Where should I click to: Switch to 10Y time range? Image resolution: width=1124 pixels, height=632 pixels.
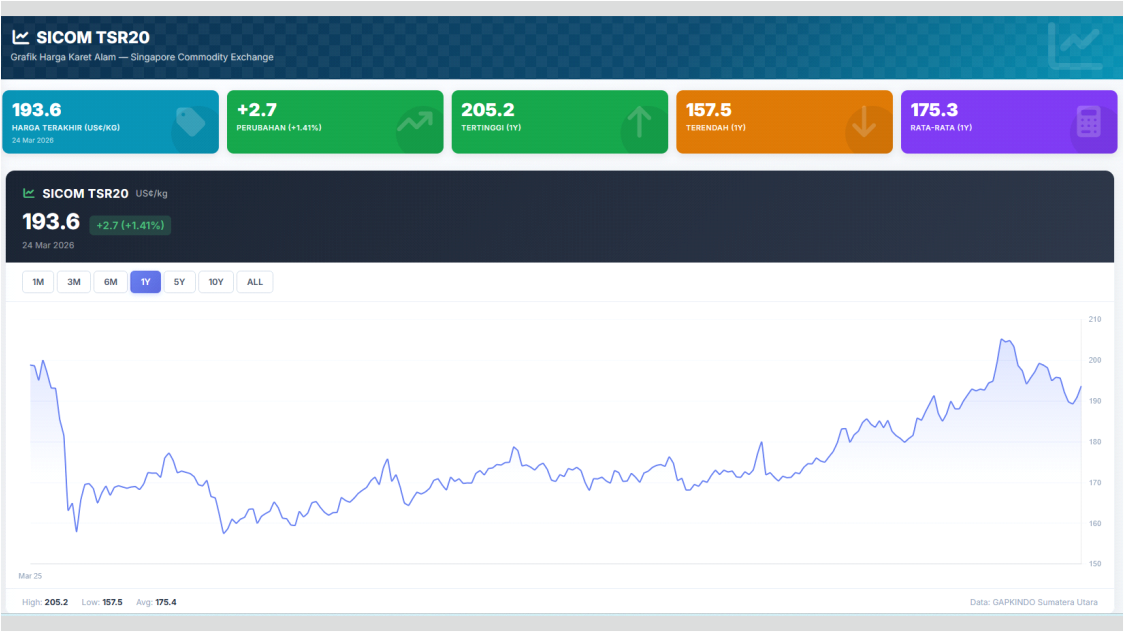[x=216, y=282]
